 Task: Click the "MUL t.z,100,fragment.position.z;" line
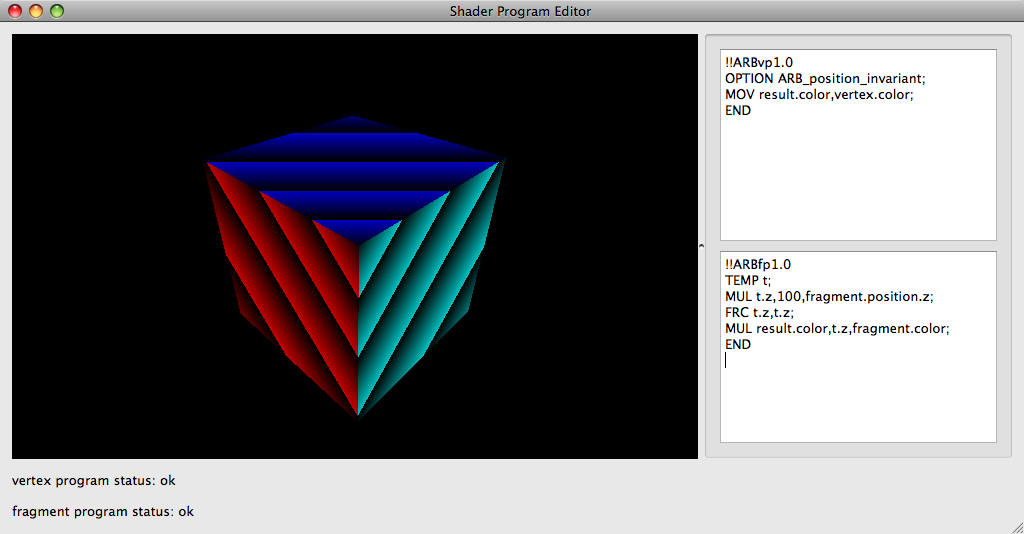click(828, 297)
